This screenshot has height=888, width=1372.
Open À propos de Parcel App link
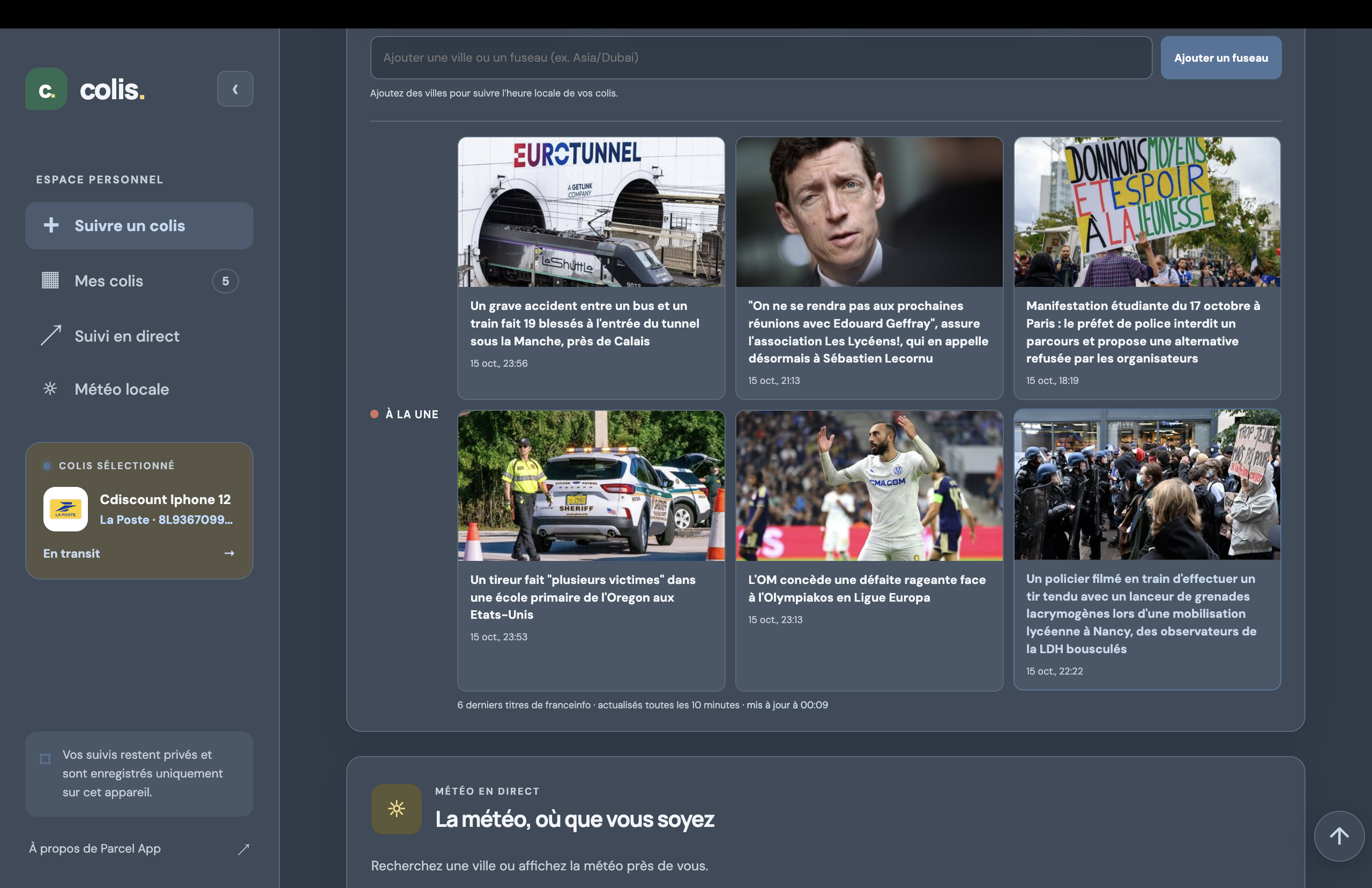click(95, 849)
